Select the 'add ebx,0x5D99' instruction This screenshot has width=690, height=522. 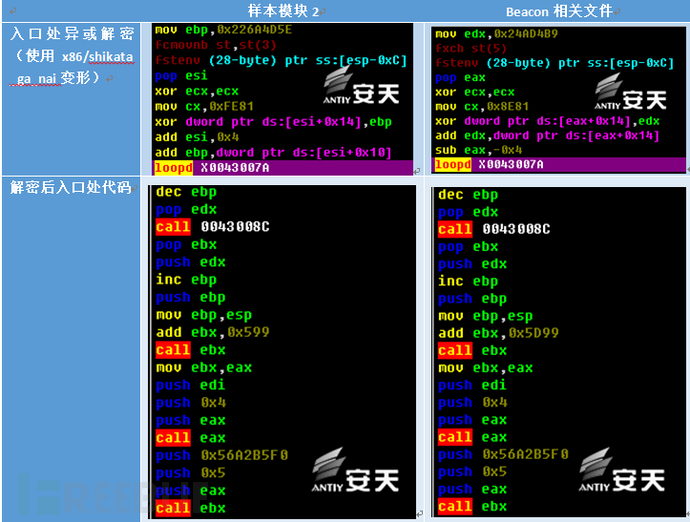tap(499, 333)
